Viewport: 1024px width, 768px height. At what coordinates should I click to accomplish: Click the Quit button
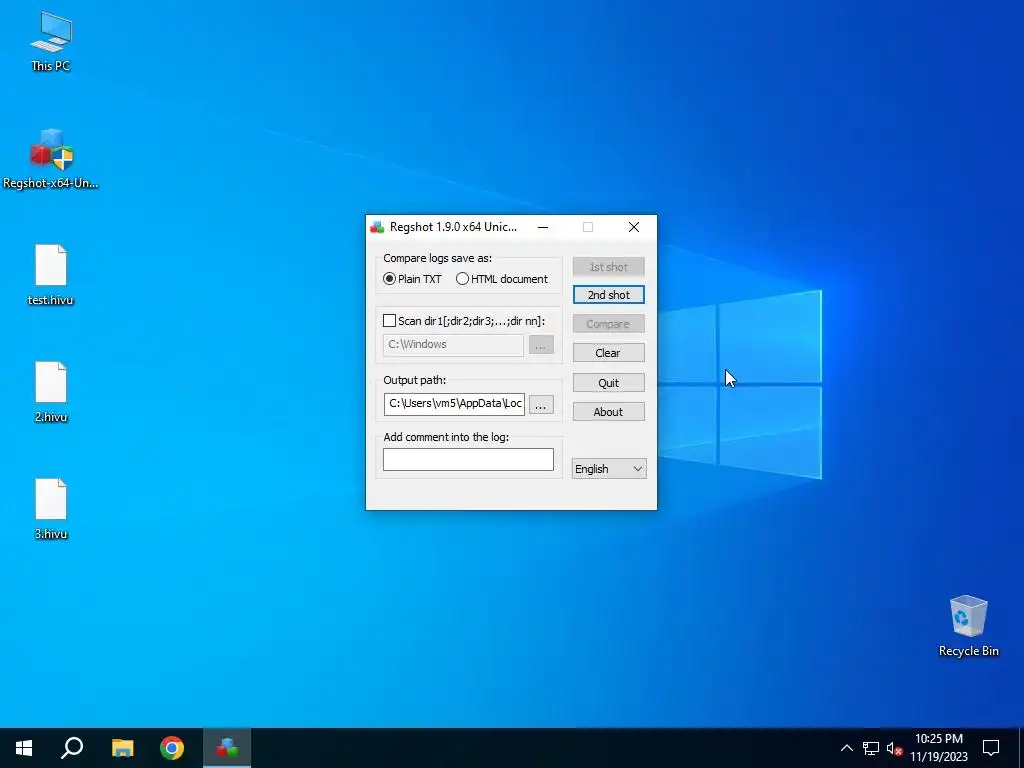coord(609,383)
